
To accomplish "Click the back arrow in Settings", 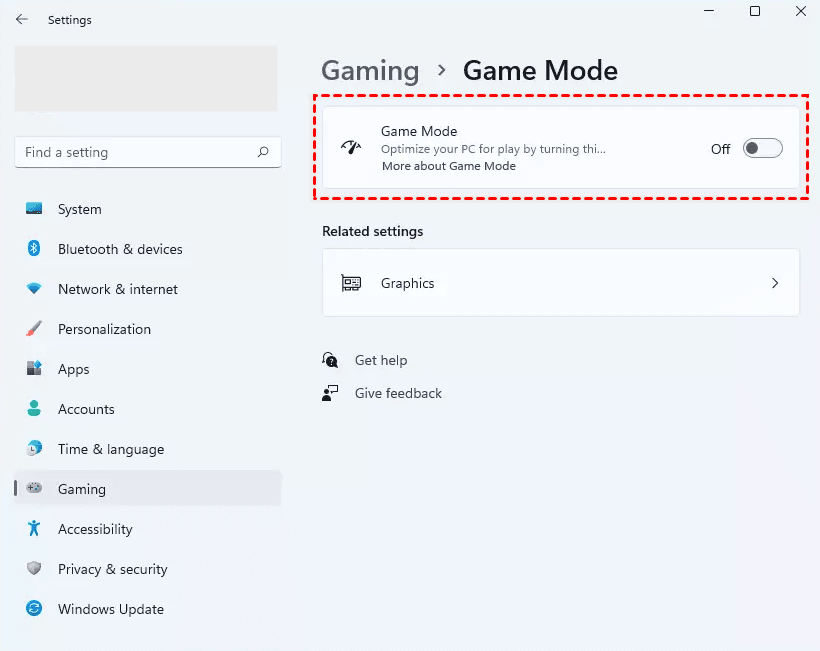I will (22, 19).
